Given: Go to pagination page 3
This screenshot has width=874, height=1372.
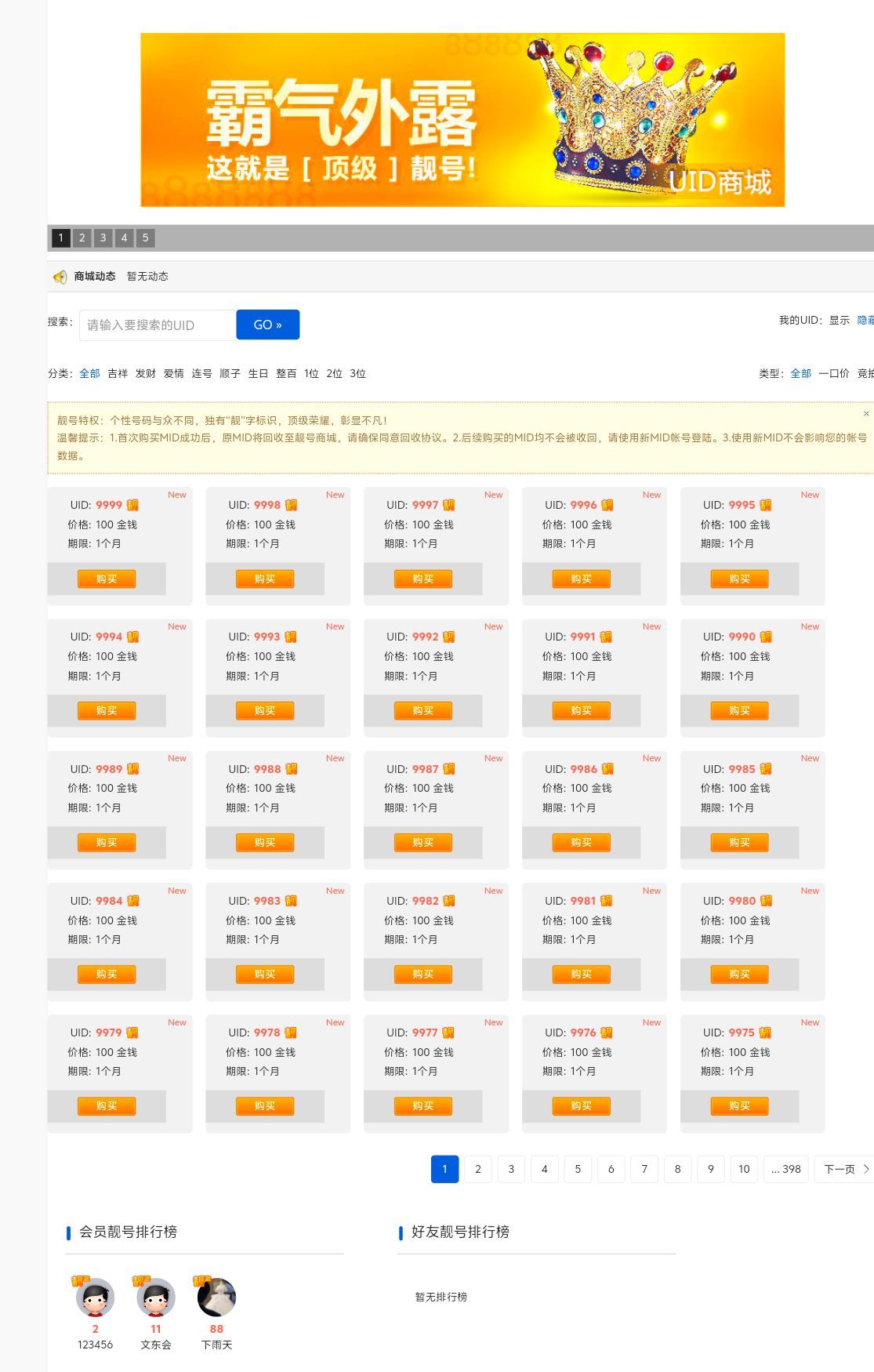Looking at the screenshot, I should pyautogui.click(x=511, y=1169).
